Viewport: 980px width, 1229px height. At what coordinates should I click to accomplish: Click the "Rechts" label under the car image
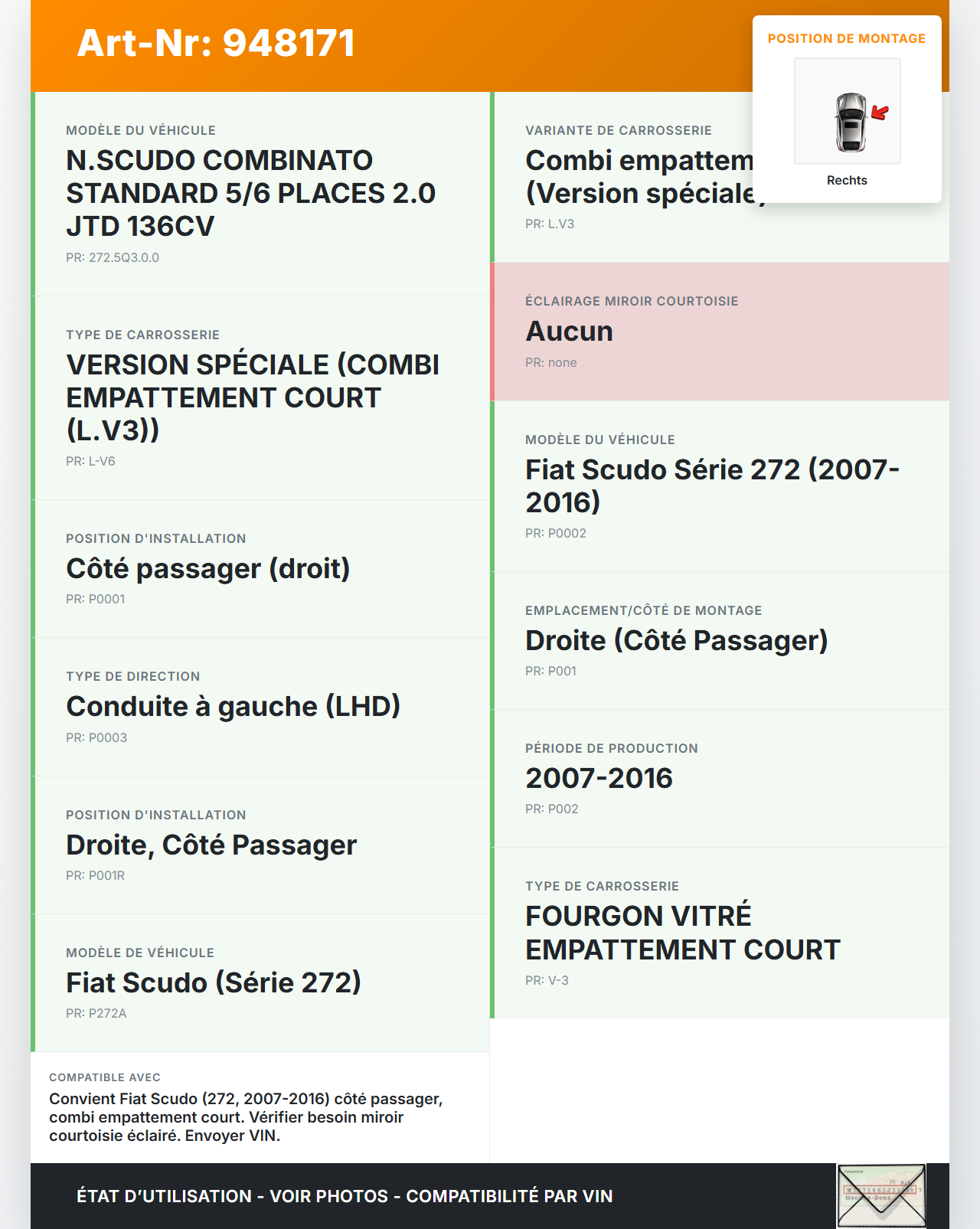847,181
